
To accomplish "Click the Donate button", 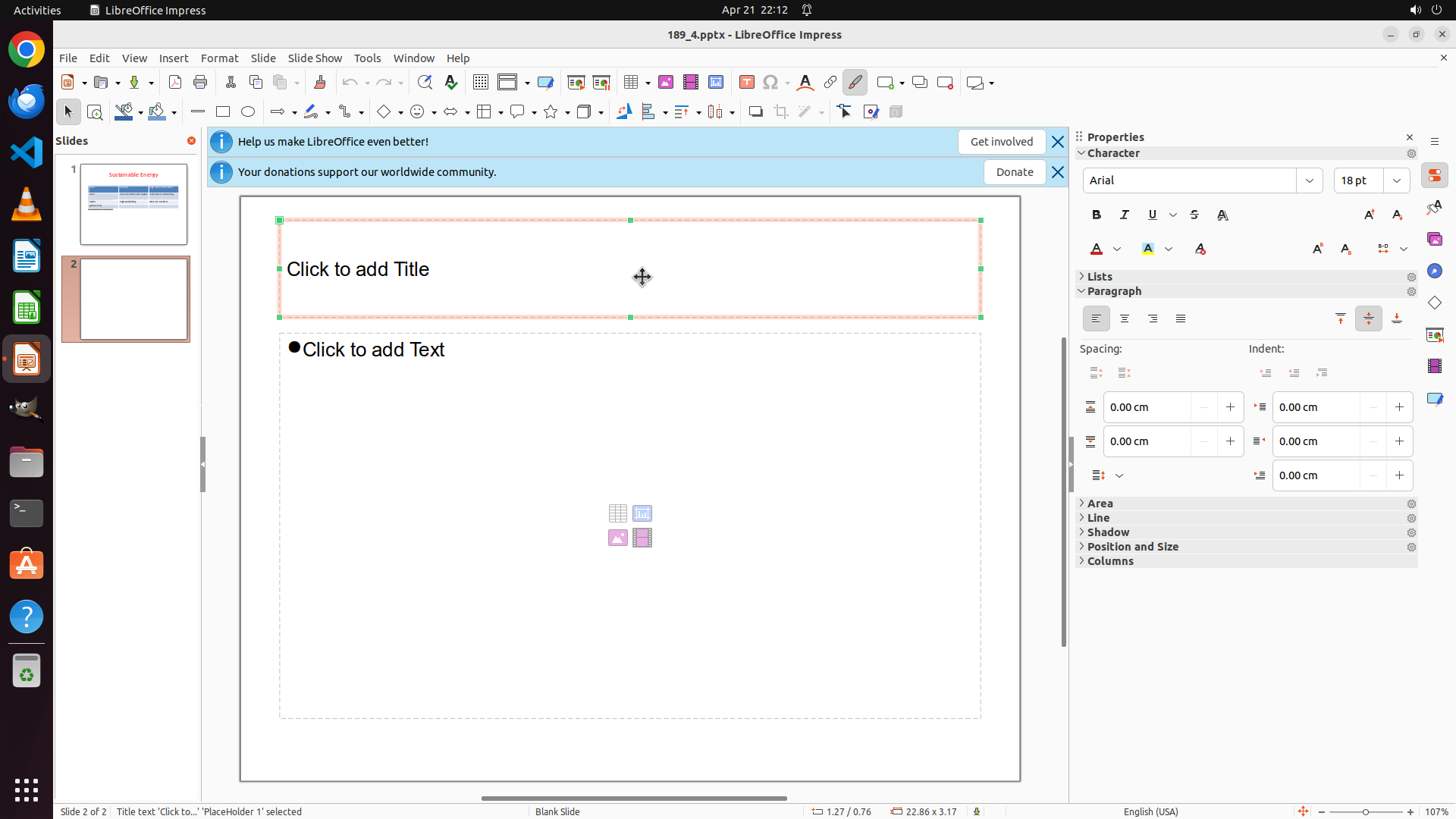I will pos(1014,172).
